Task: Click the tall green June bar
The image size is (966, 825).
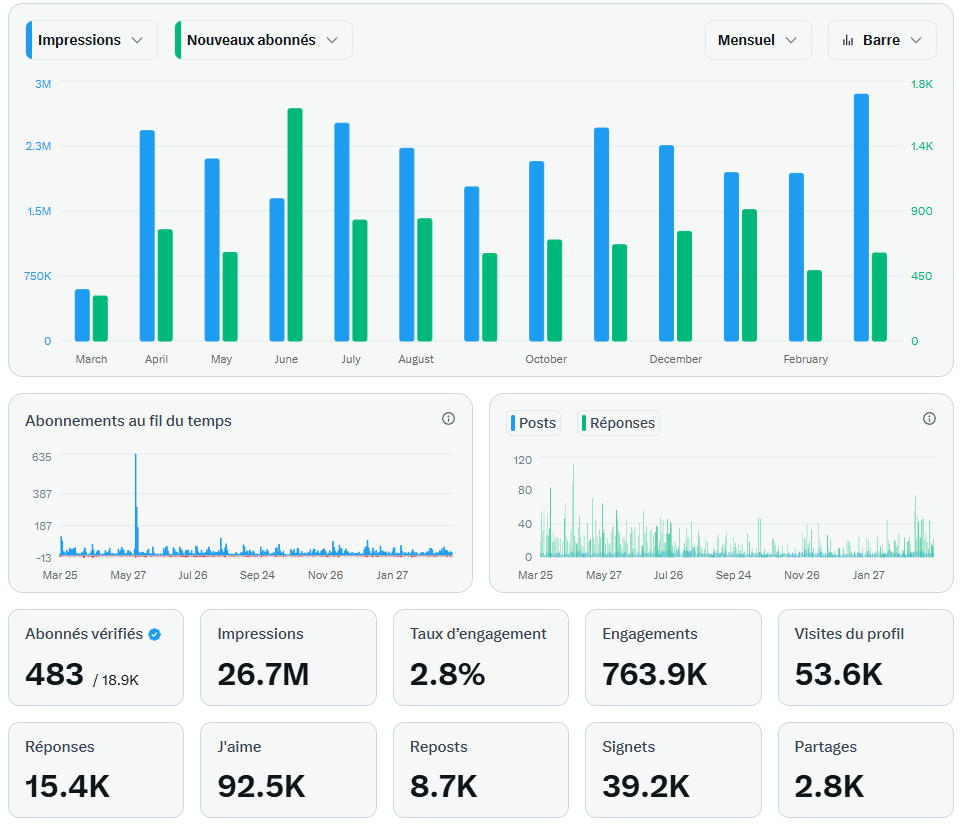Action: coord(295,225)
